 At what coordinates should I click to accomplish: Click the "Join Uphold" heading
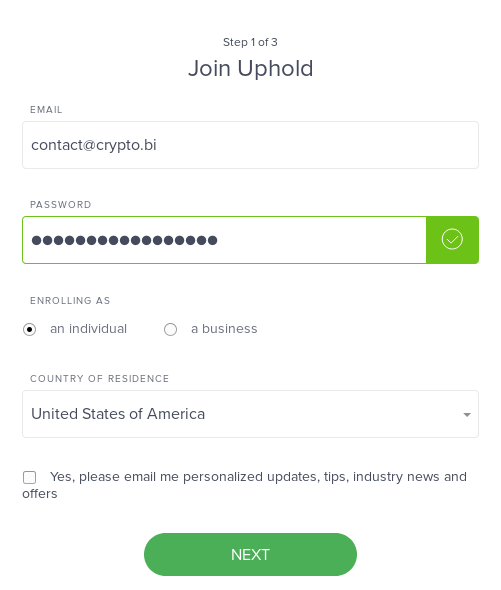coord(250,68)
